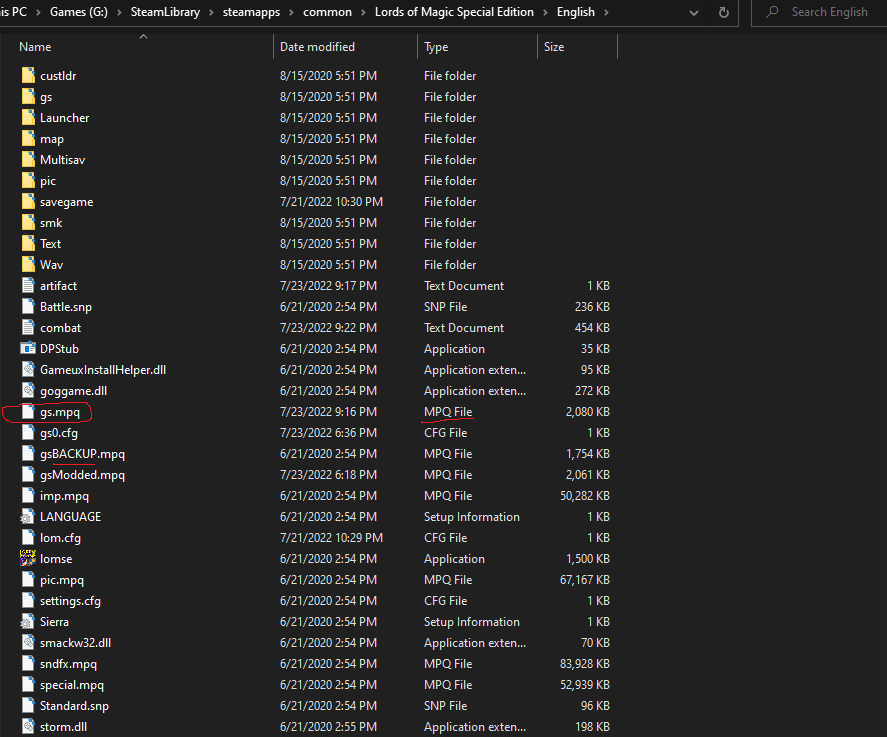The image size is (887, 737).
Task: Select the Text folder name
Action: coord(50,244)
